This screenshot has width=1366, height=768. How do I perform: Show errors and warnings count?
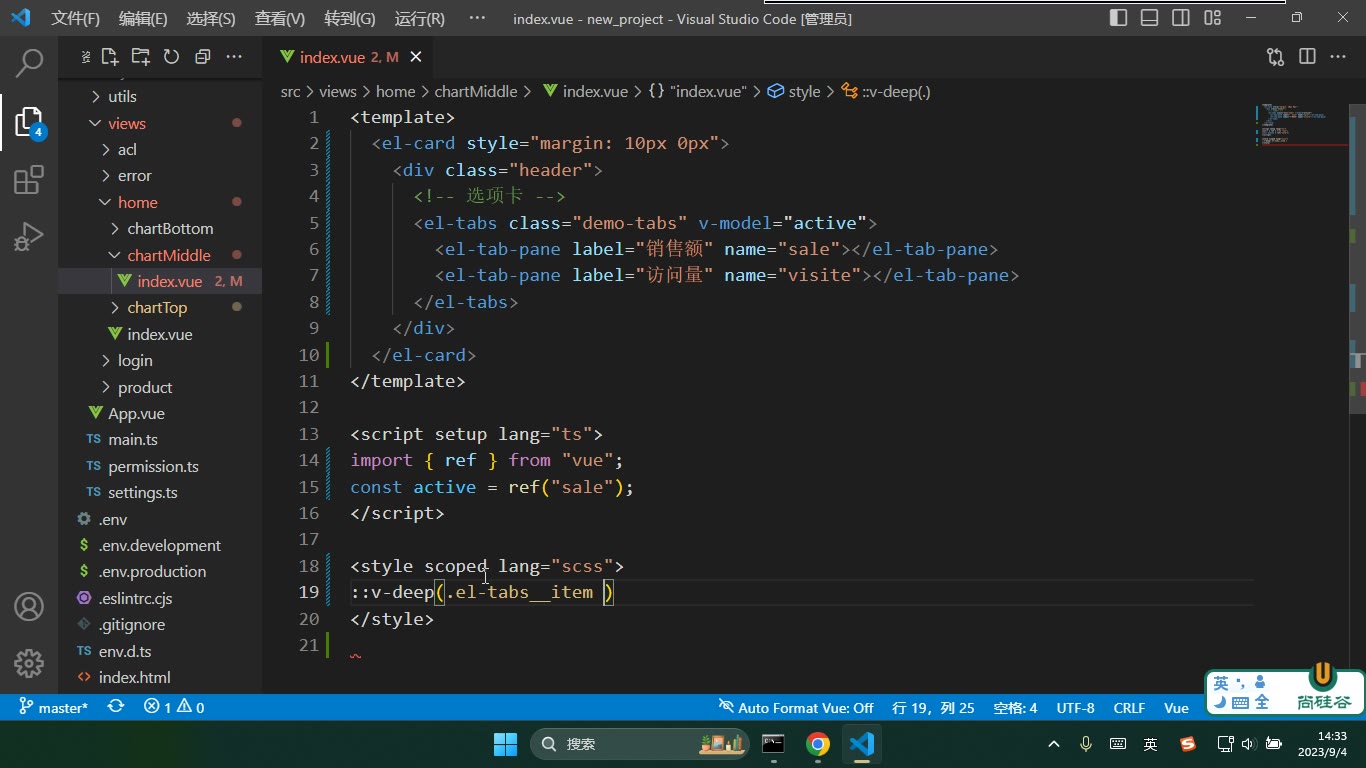tap(174, 707)
